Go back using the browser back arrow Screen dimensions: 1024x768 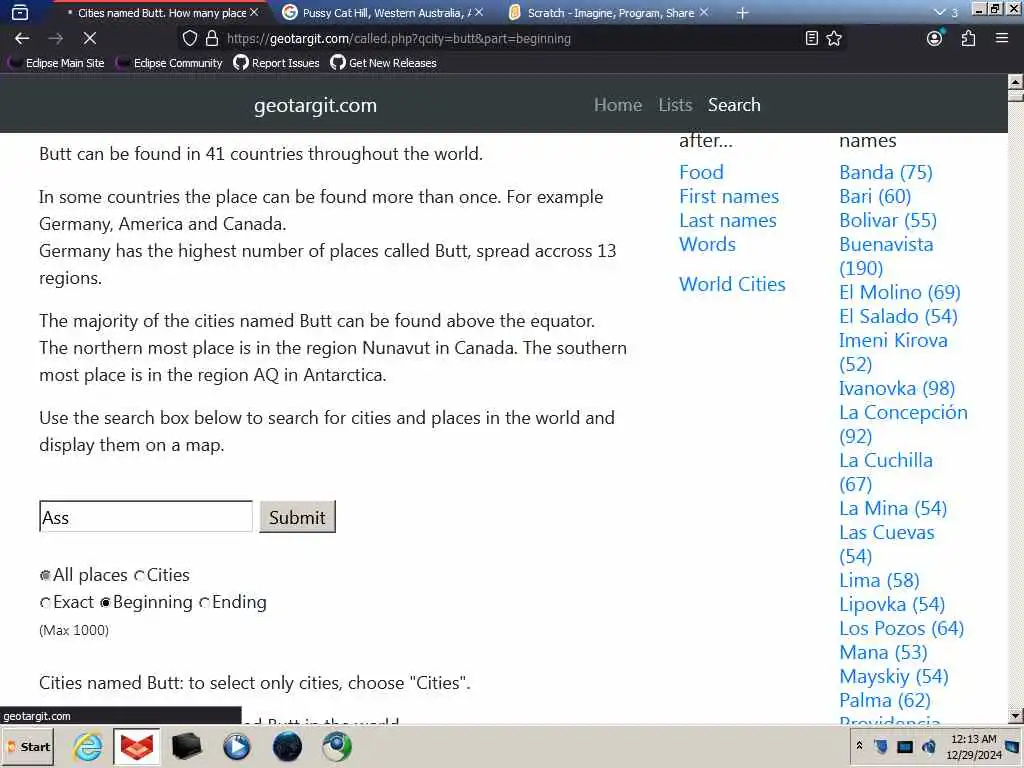[x=22, y=39]
